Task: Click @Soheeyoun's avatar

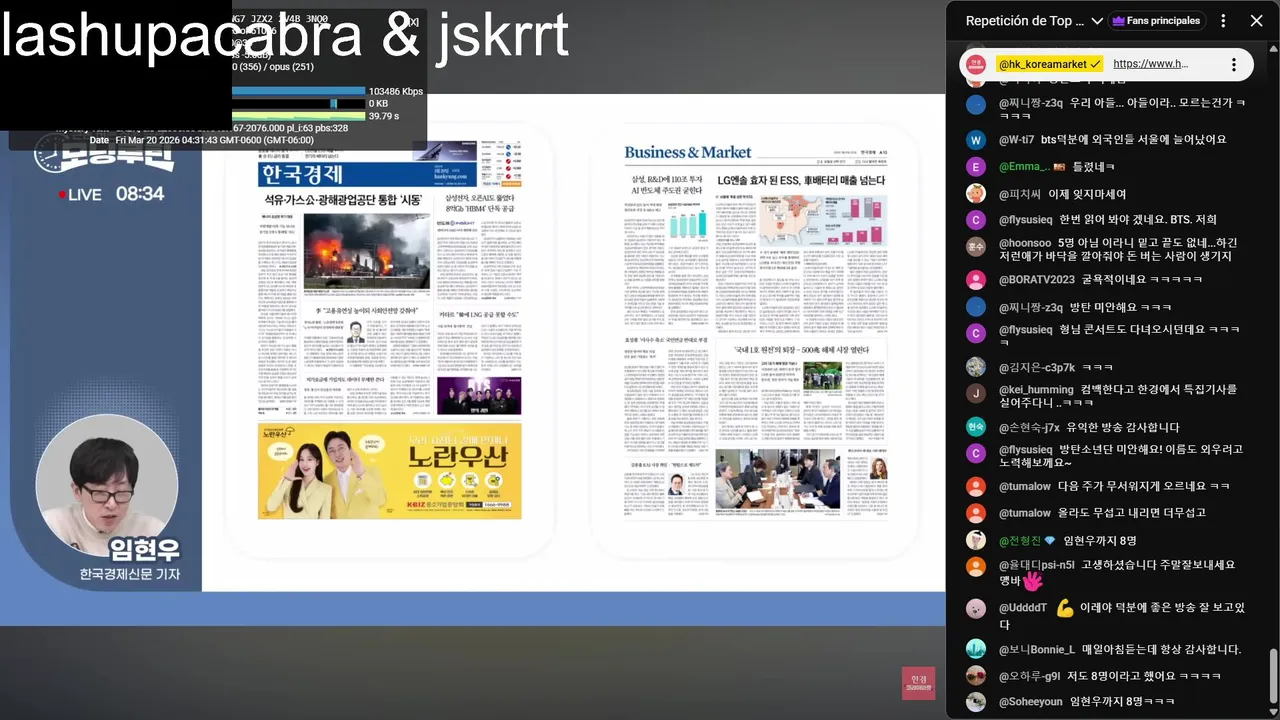Action: (x=976, y=702)
